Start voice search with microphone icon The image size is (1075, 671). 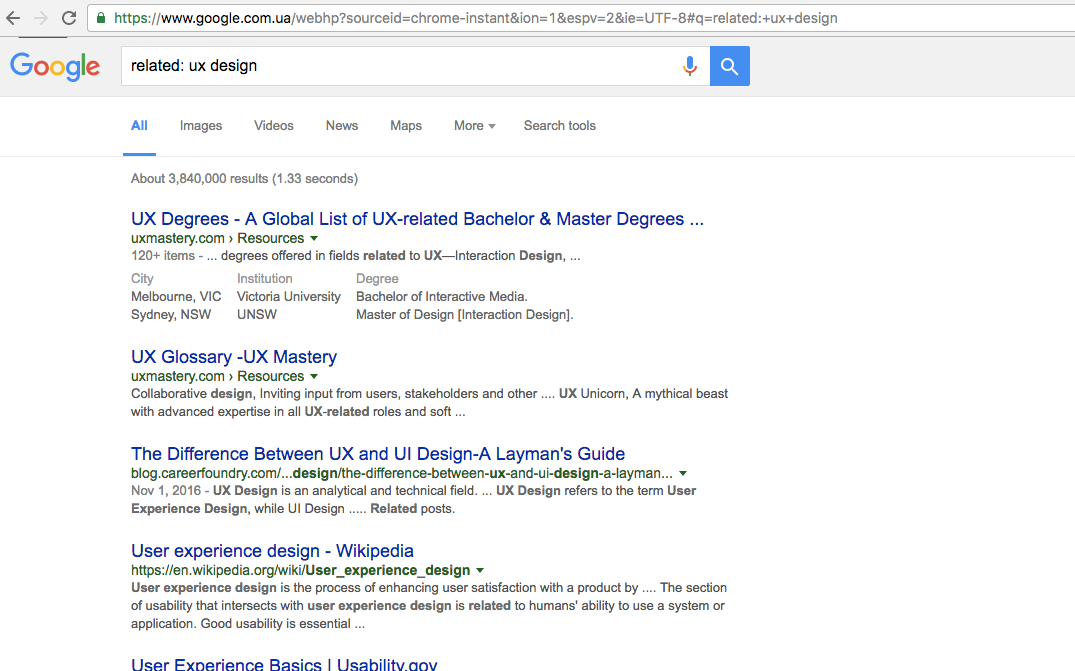(x=690, y=66)
